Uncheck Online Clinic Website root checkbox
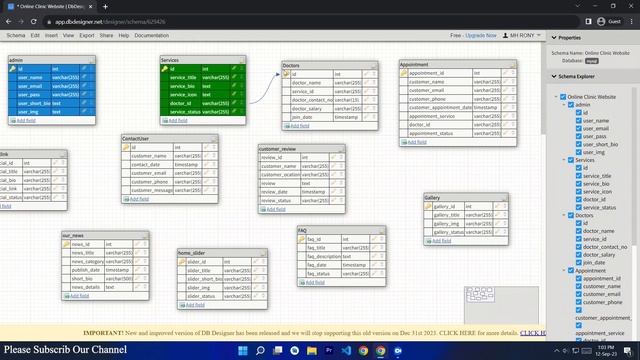The height and width of the screenshot is (360, 640). coord(563,97)
